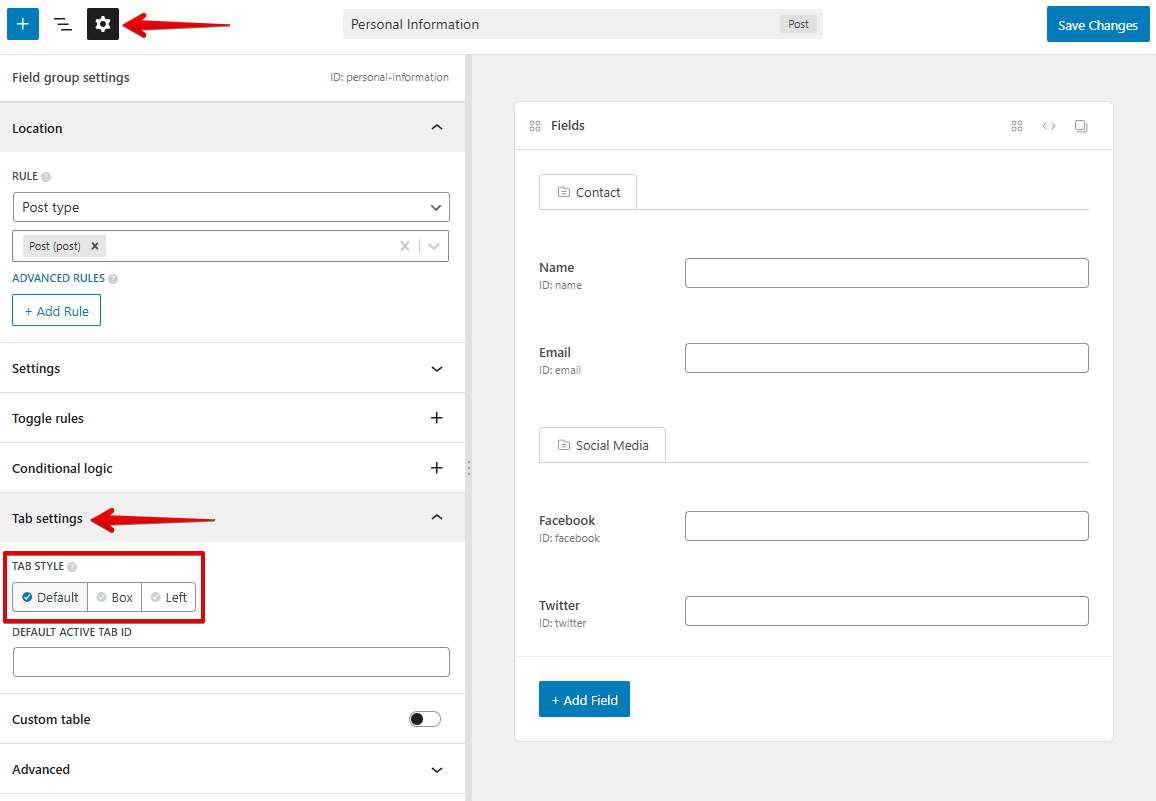Screen dimensions: 1156x801
Task: Click the Save Changes button
Action: tap(1097, 25)
